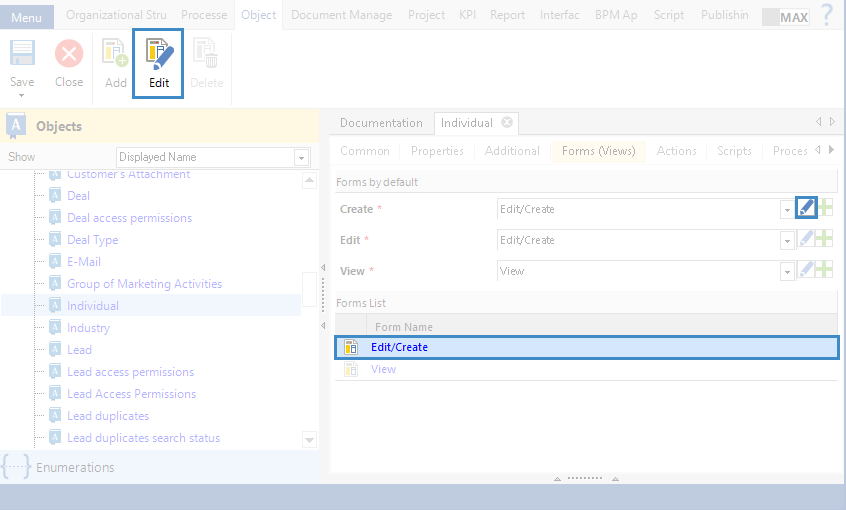
Task: Click pencil icon beside View form field
Action: pos(806,270)
